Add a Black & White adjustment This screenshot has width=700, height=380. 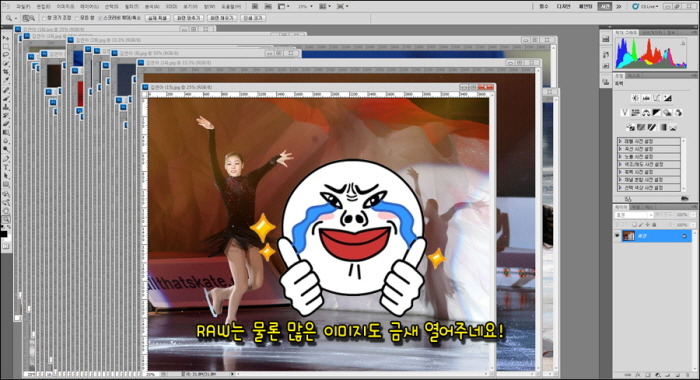point(657,113)
